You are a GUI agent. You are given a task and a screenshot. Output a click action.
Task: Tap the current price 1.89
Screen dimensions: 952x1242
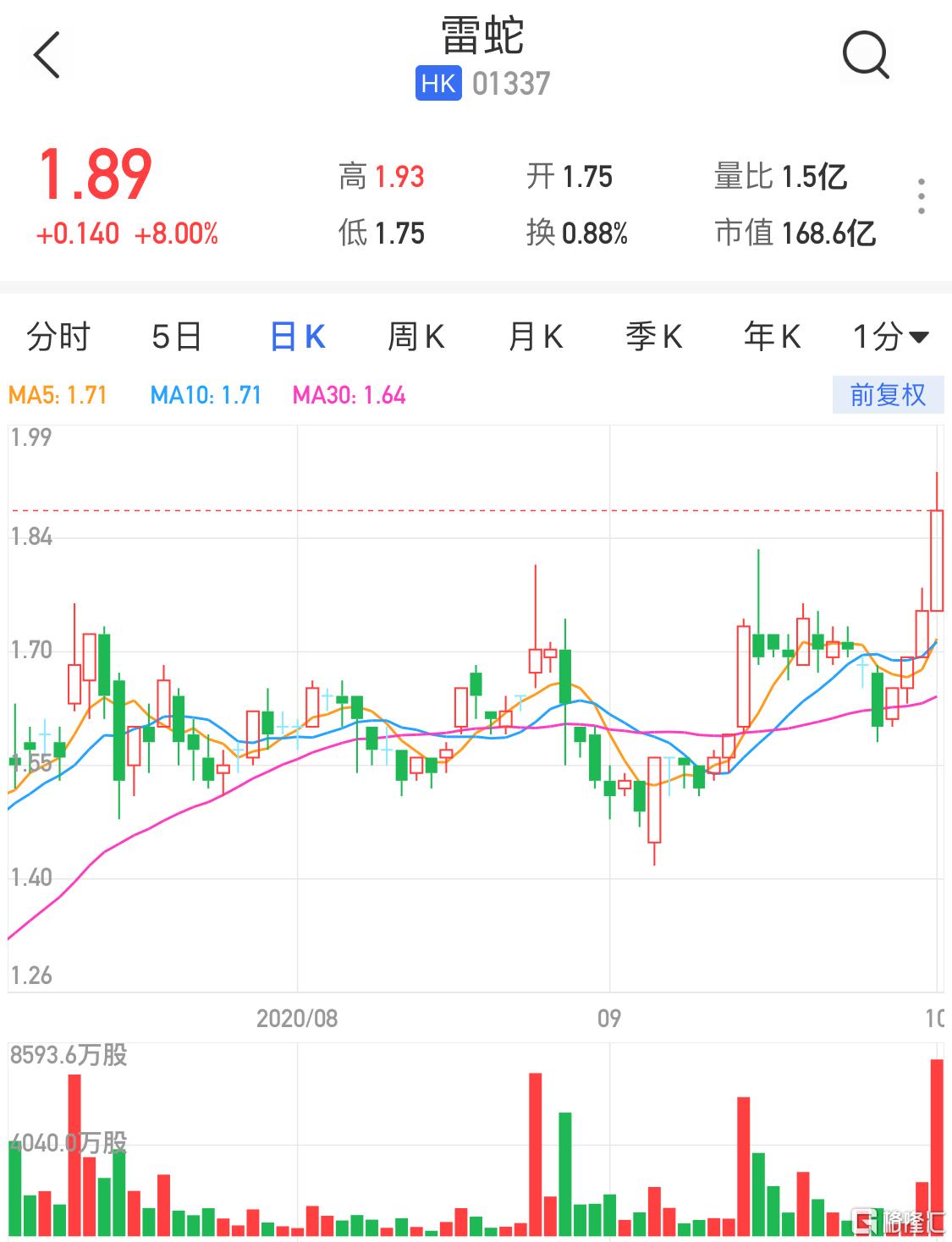(x=96, y=175)
